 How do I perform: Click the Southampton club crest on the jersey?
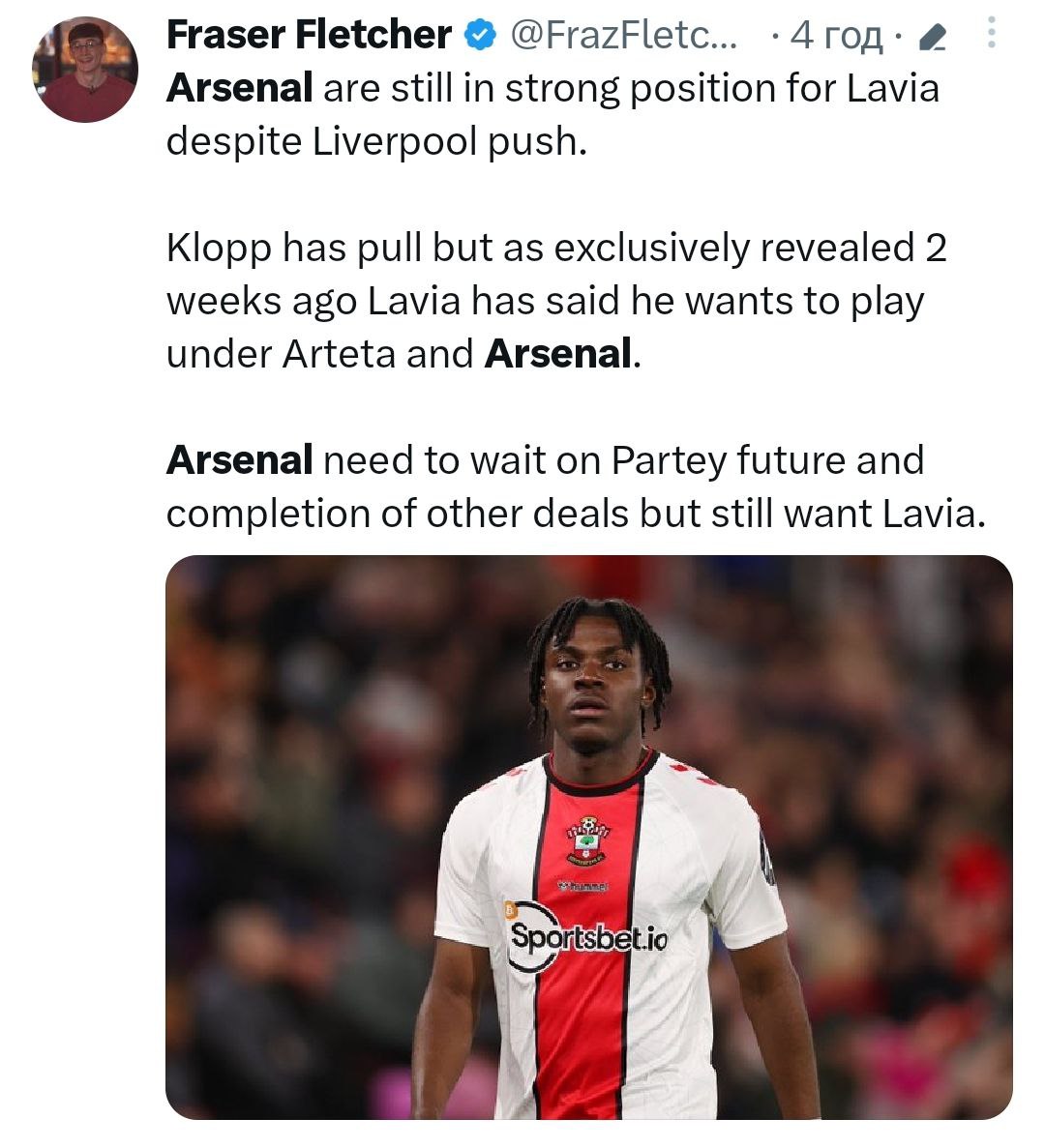coord(587,839)
